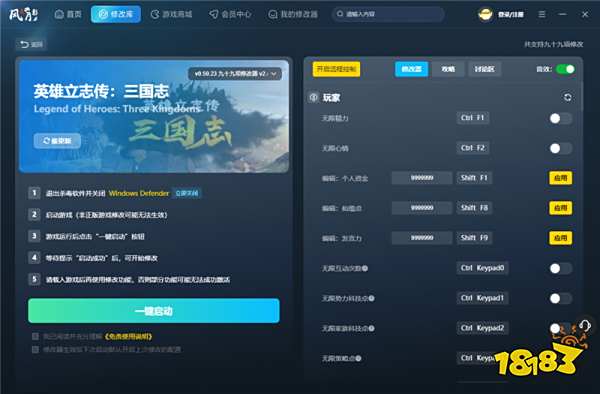
Task: Enable the Ctrl Keypad1 cheat switch
Action: point(560,298)
